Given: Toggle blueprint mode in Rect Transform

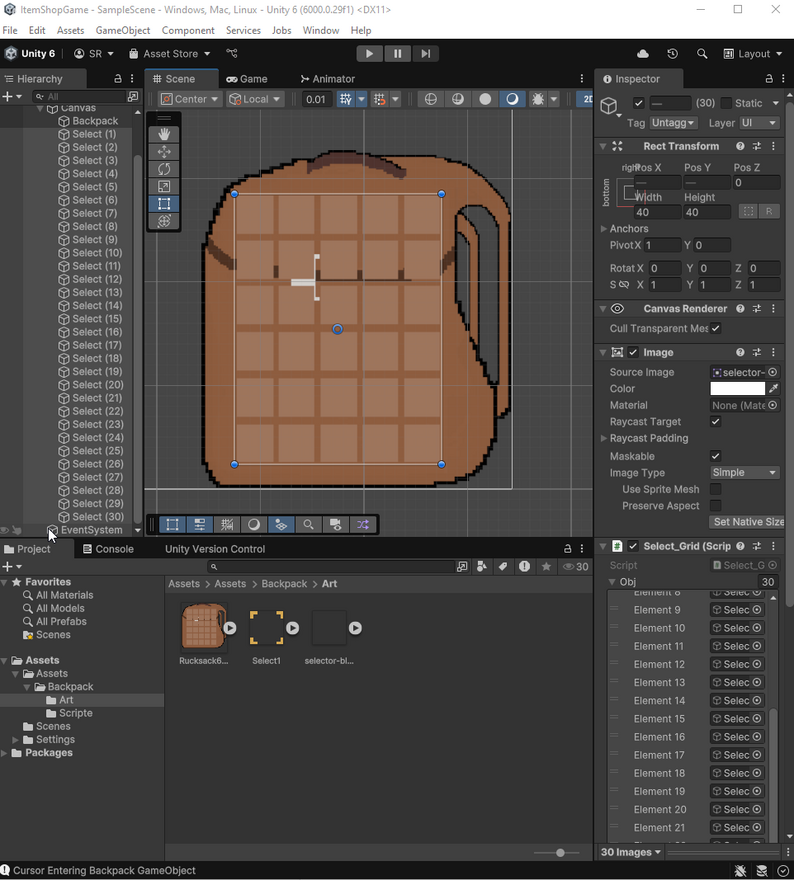Looking at the screenshot, I should click(x=748, y=212).
